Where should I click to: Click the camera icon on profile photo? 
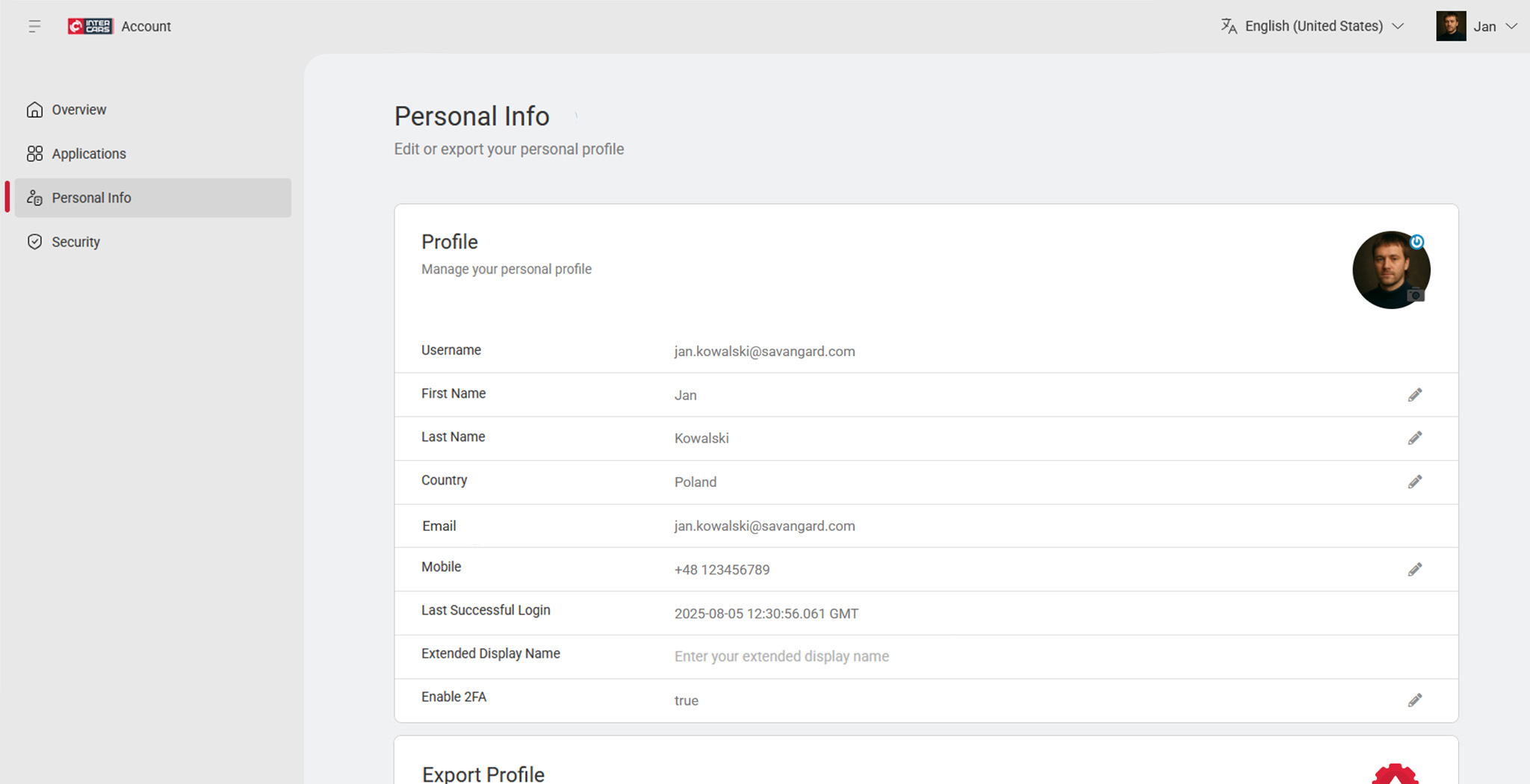pyautogui.click(x=1415, y=295)
